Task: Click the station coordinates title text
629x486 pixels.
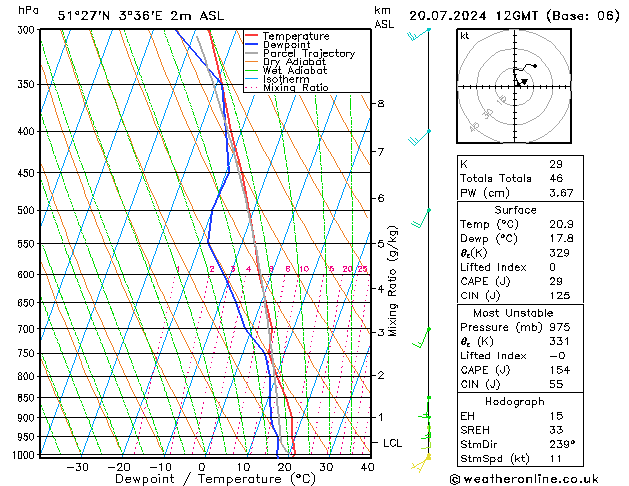Action: 141,16
